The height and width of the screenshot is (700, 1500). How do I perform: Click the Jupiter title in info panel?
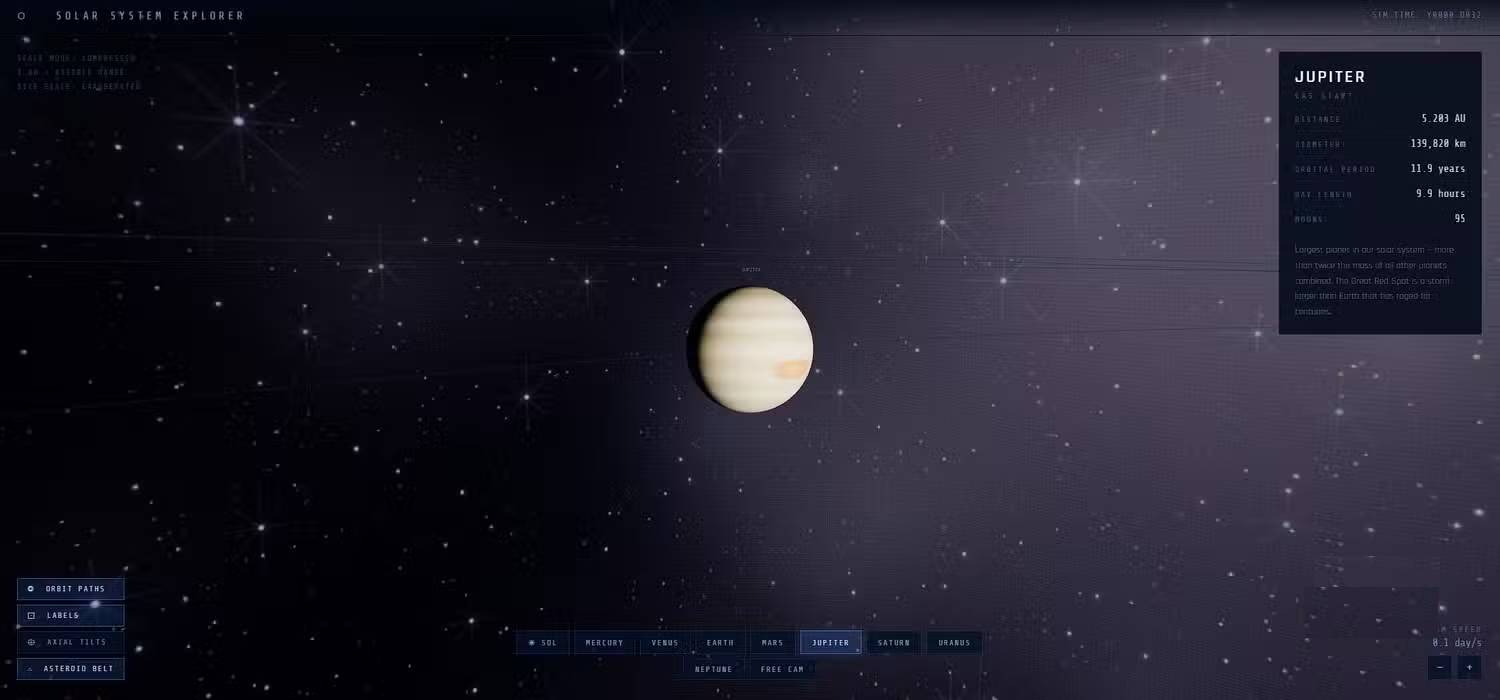pyautogui.click(x=1330, y=77)
